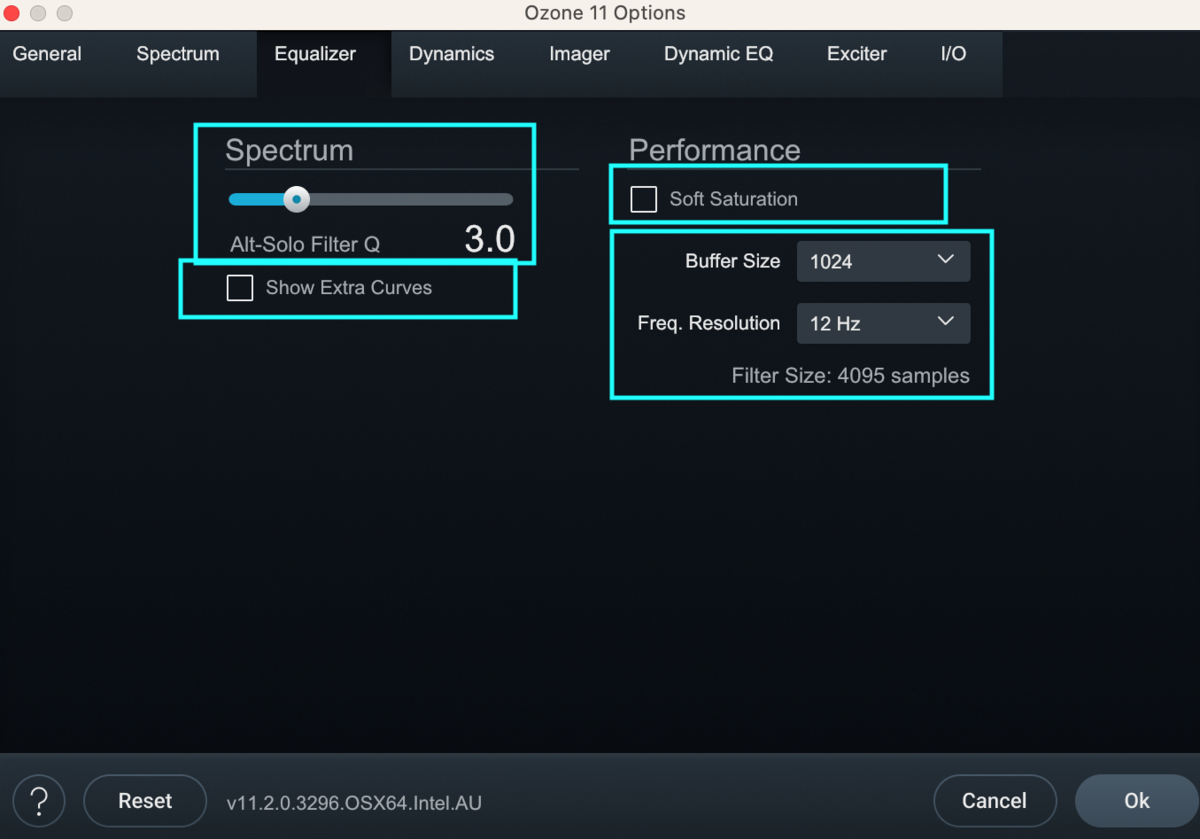Click the Buffer Size label

(x=732, y=261)
